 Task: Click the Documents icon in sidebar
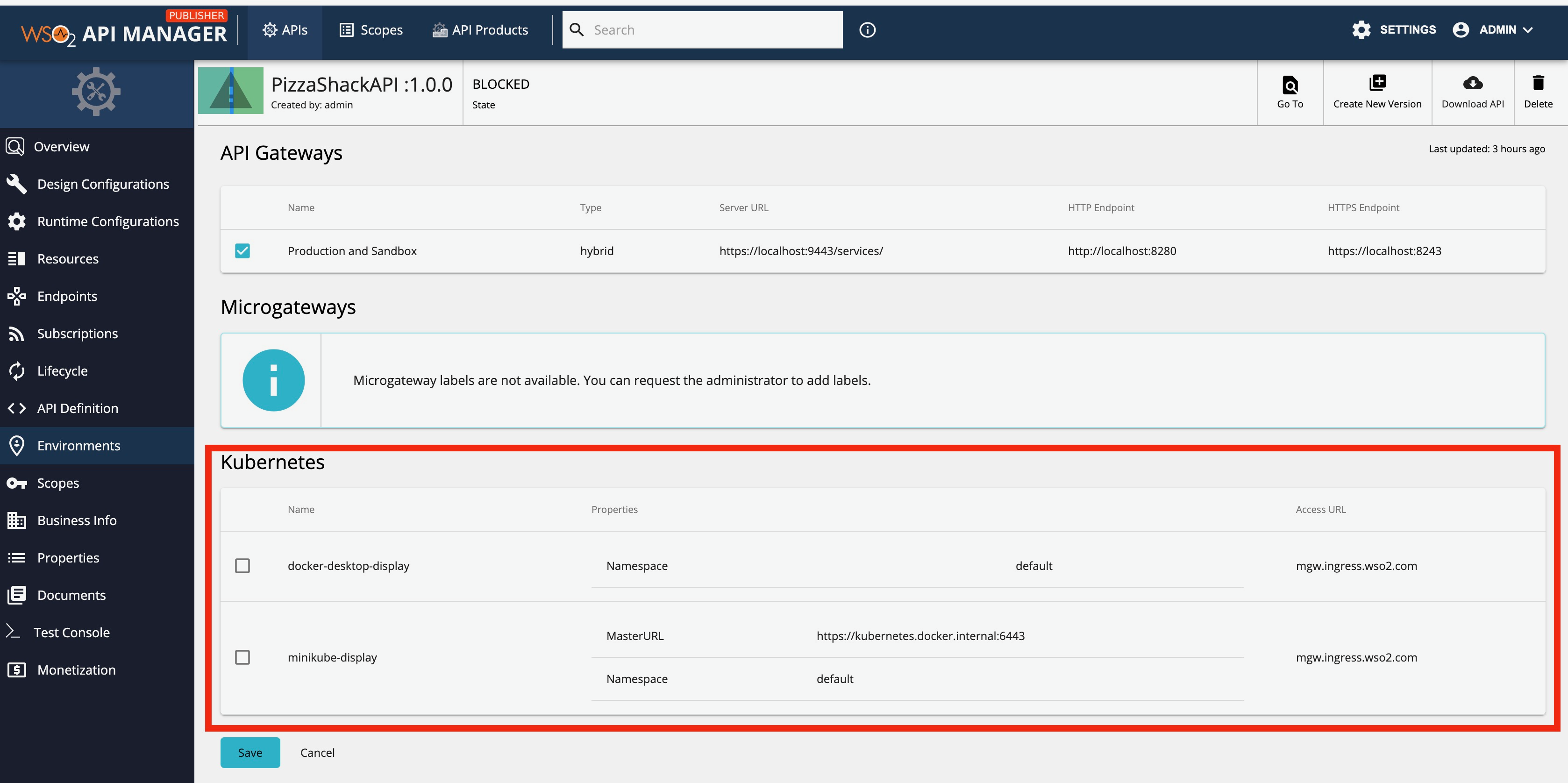pyautogui.click(x=16, y=596)
